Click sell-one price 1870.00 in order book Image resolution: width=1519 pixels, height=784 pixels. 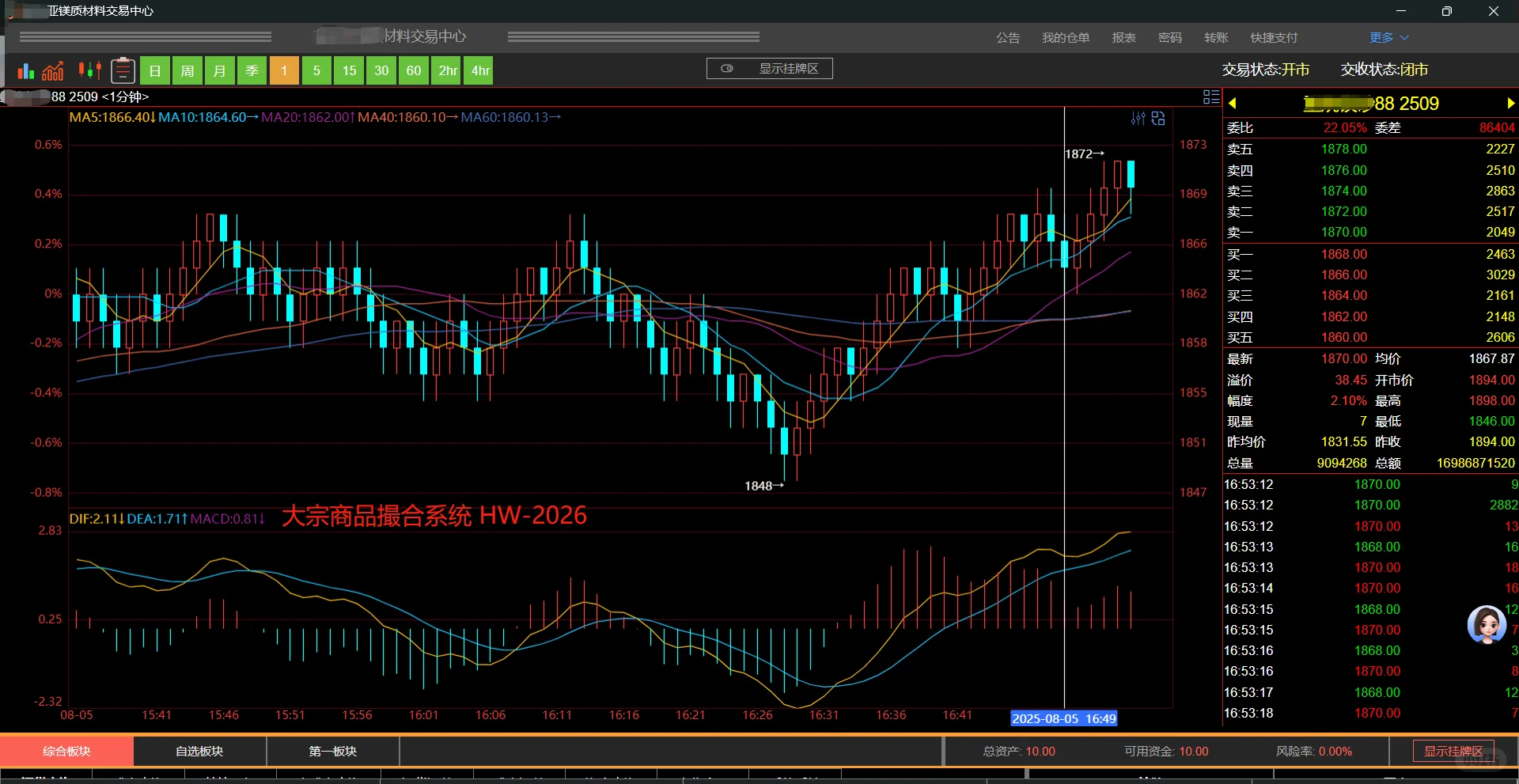pyautogui.click(x=1343, y=232)
